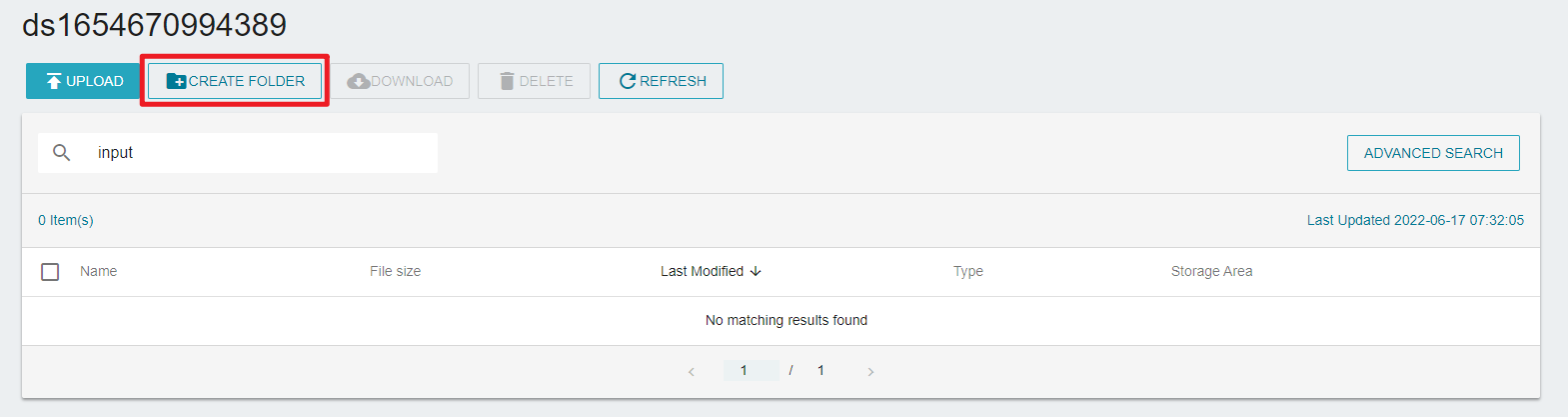
Task: Sort by the File size column
Action: 395,271
